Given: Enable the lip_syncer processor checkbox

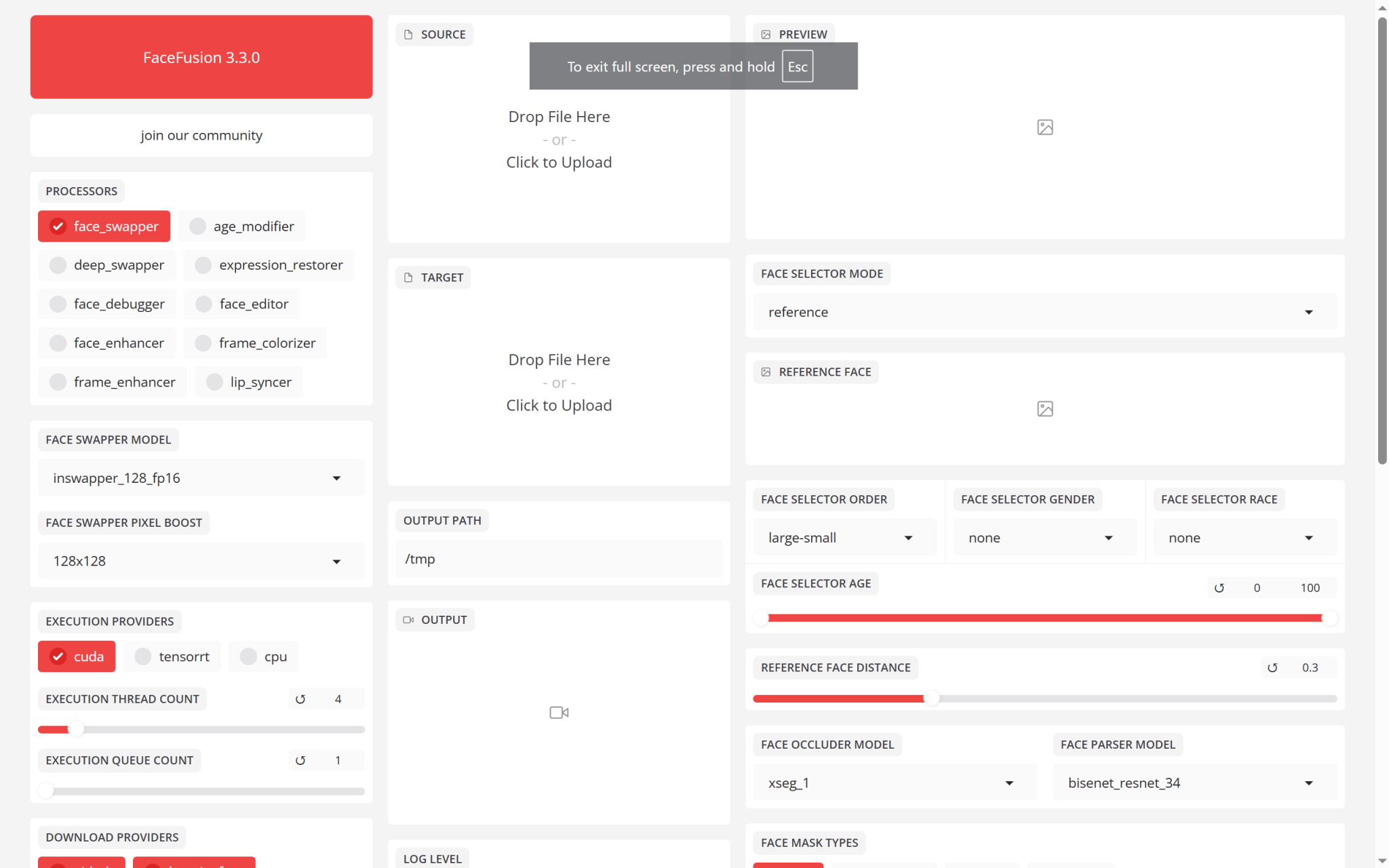Looking at the screenshot, I should click(x=214, y=382).
